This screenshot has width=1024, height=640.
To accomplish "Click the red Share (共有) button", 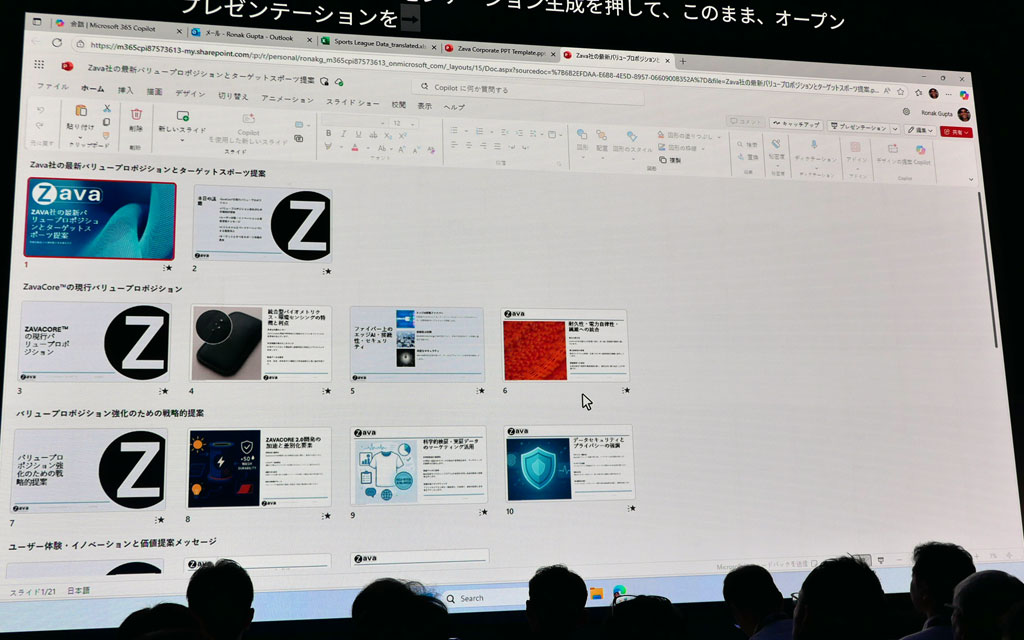I will click(x=956, y=132).
